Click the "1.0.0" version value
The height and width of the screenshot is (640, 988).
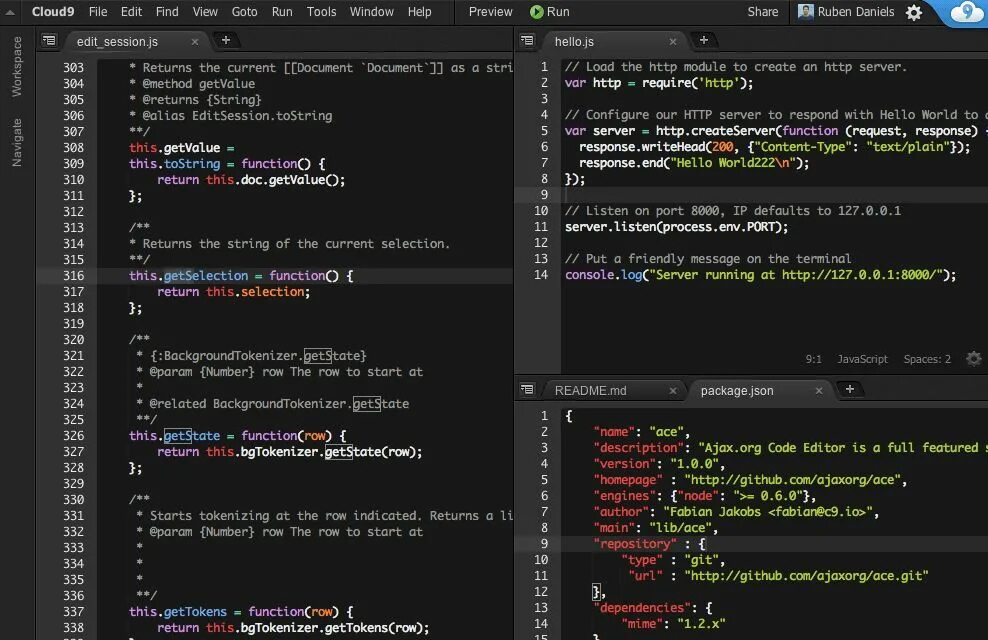coord(694,464)
